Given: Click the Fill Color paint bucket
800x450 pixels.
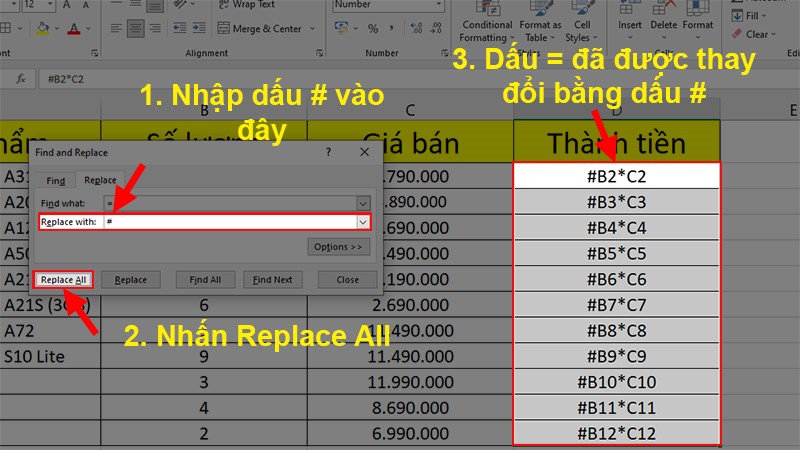Looking at the screenshot, I should 43,28.
